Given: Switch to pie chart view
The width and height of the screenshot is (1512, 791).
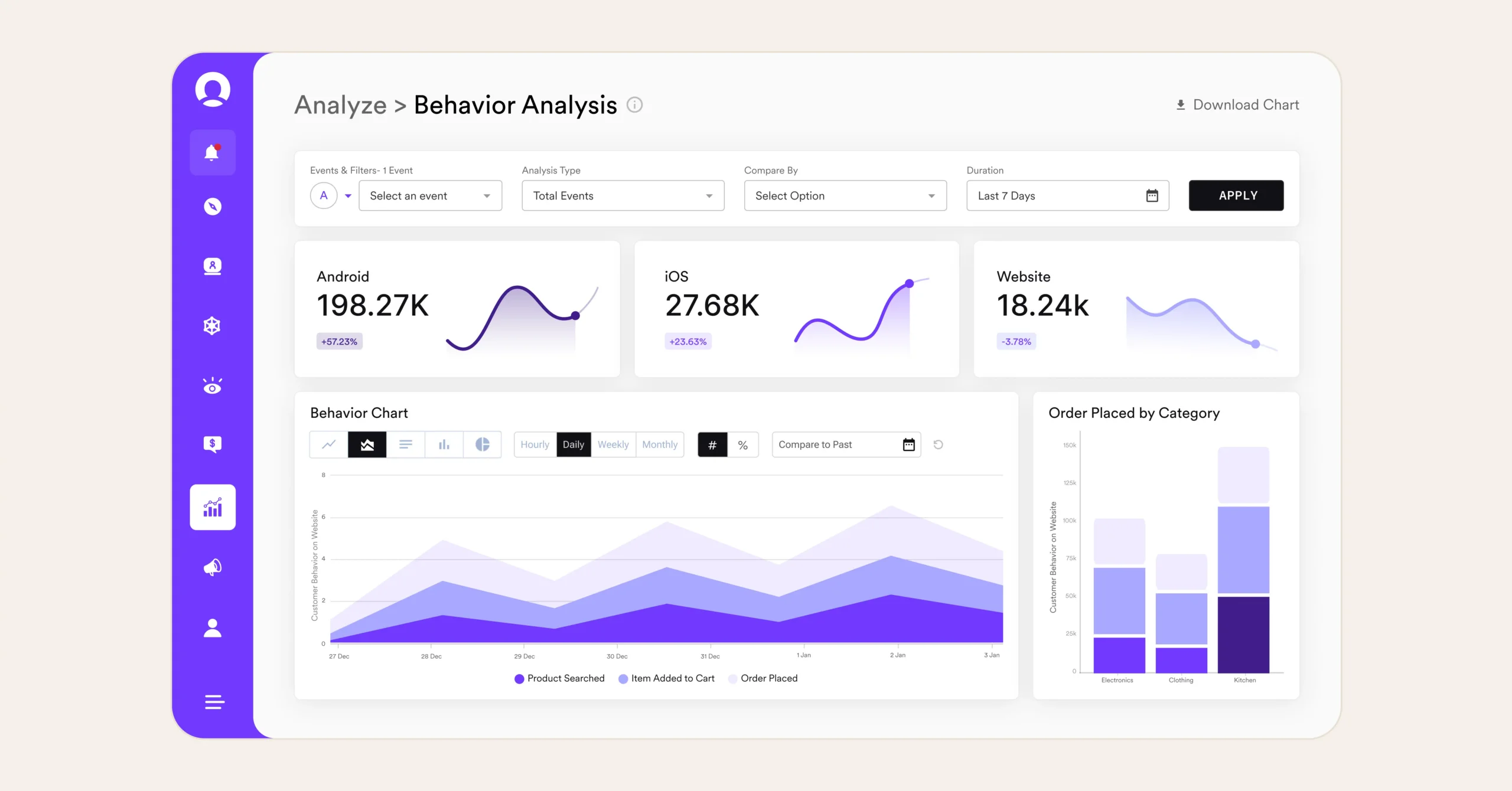Looking at the screenshot, I should click(x=483, y=444).
